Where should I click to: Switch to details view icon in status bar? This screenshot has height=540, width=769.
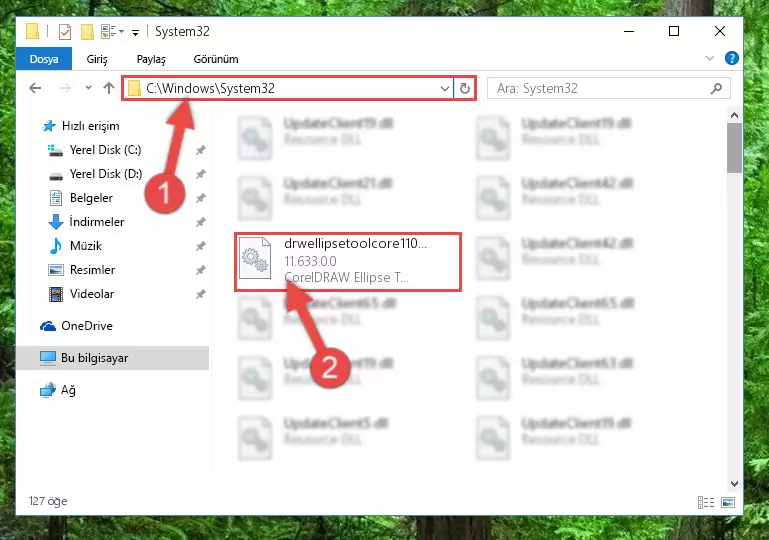coord(706,502)
